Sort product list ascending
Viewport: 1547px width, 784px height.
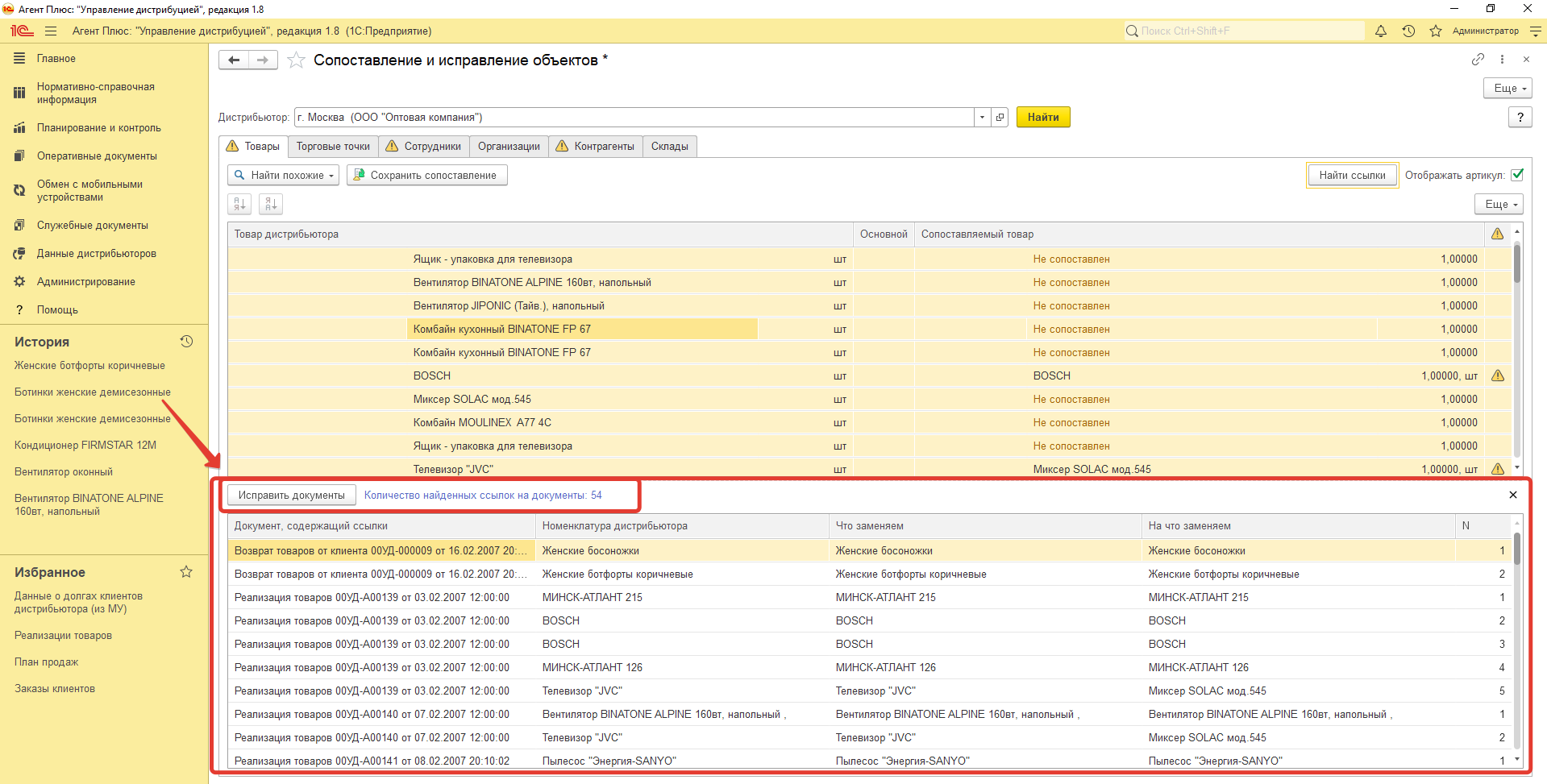tap(239, 205)
